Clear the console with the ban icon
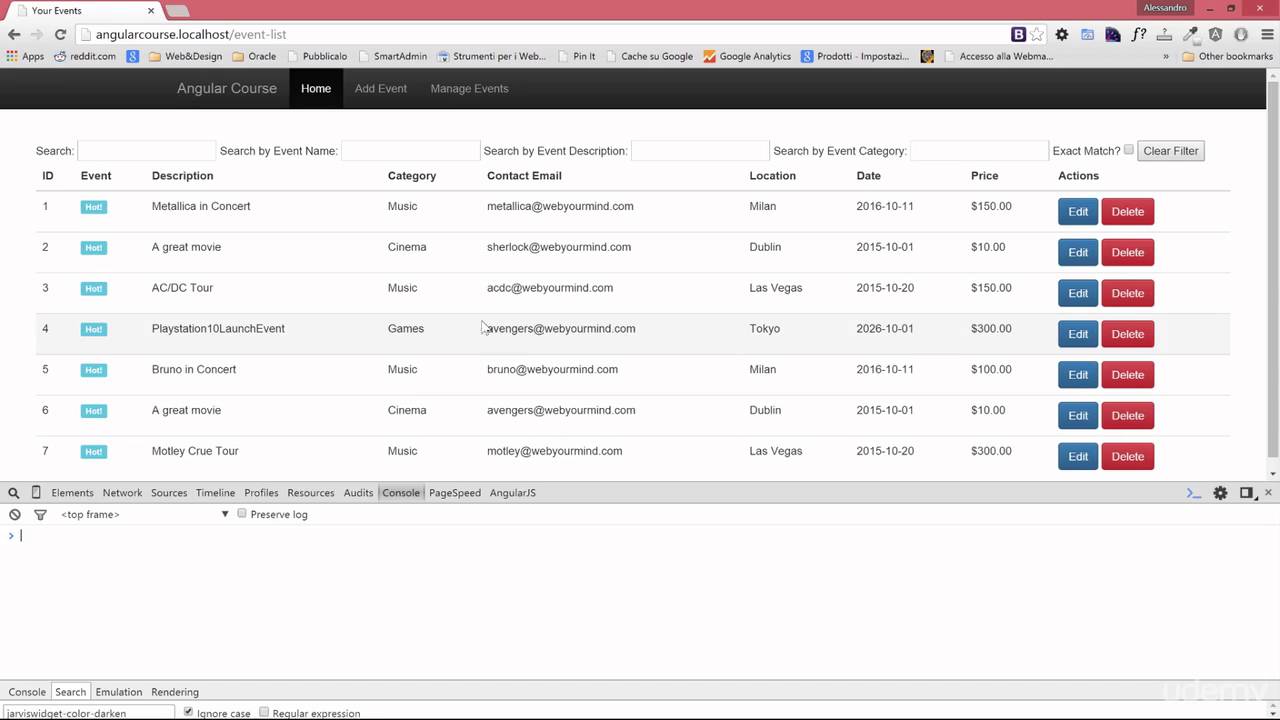The height and width of the screenshot is (720, 1280). 15,514
